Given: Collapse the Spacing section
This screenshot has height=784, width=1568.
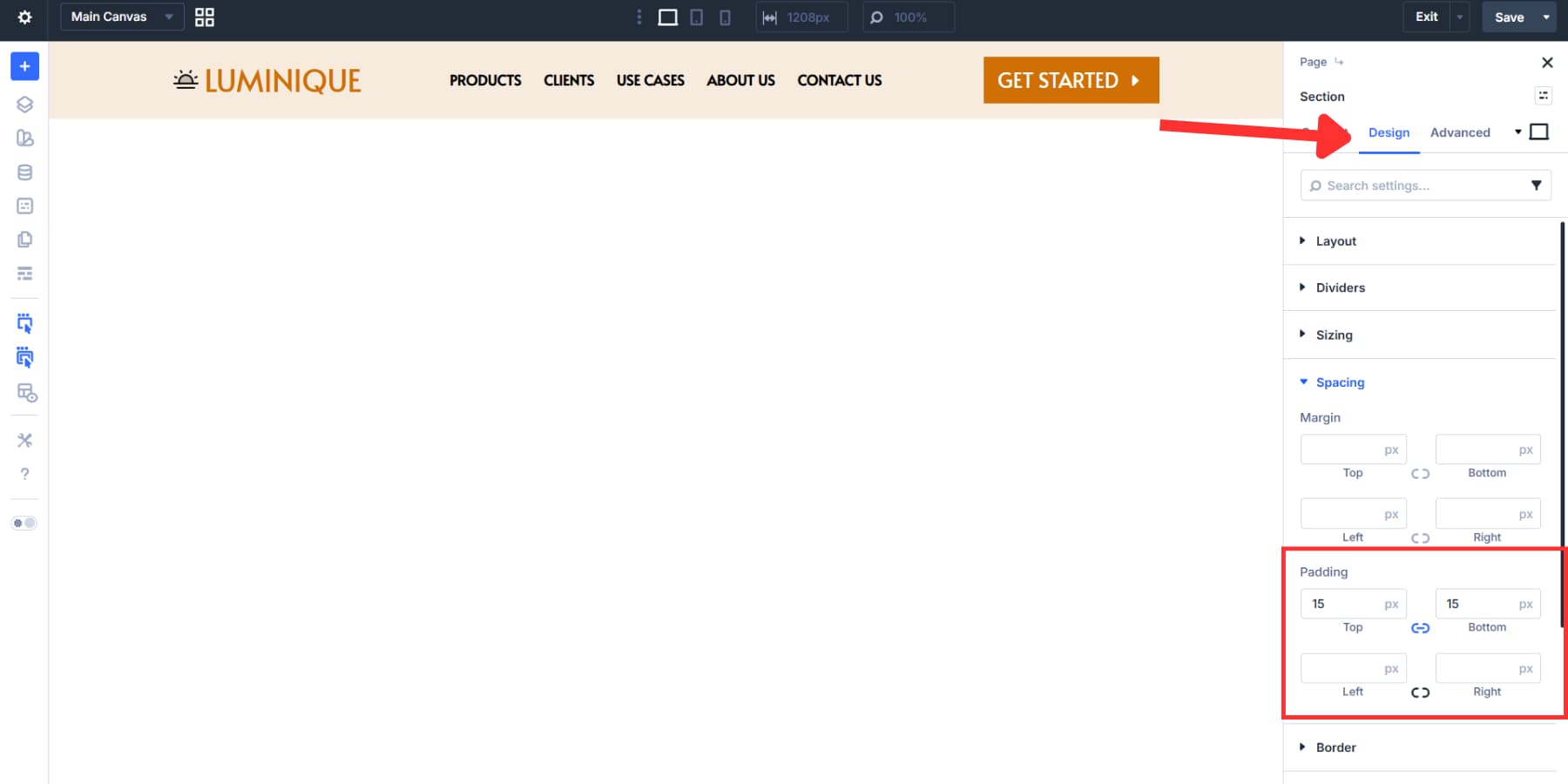Looking at the screenshot, I should [1339, 382].
